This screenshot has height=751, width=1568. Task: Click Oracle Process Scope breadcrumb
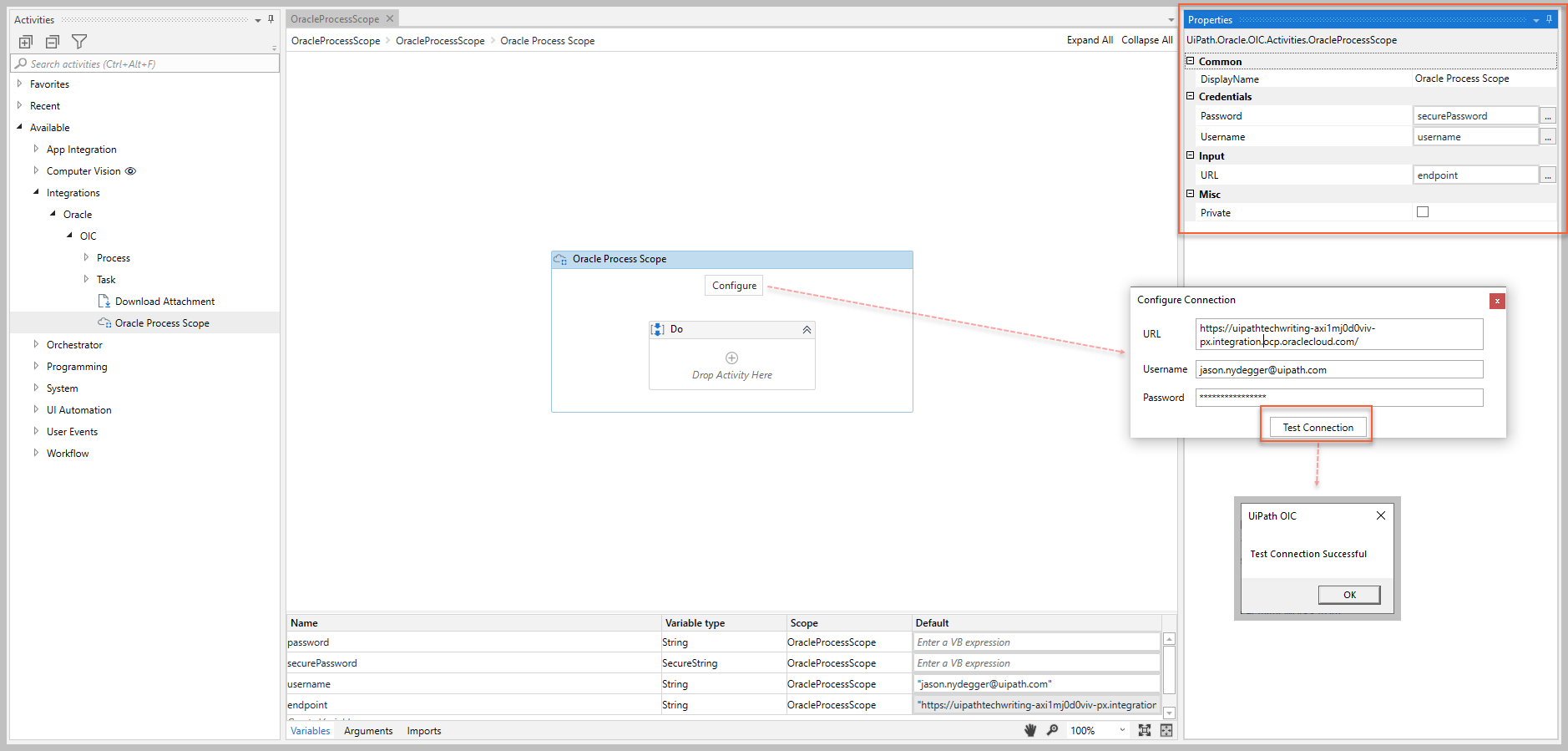tap(548, 41)
